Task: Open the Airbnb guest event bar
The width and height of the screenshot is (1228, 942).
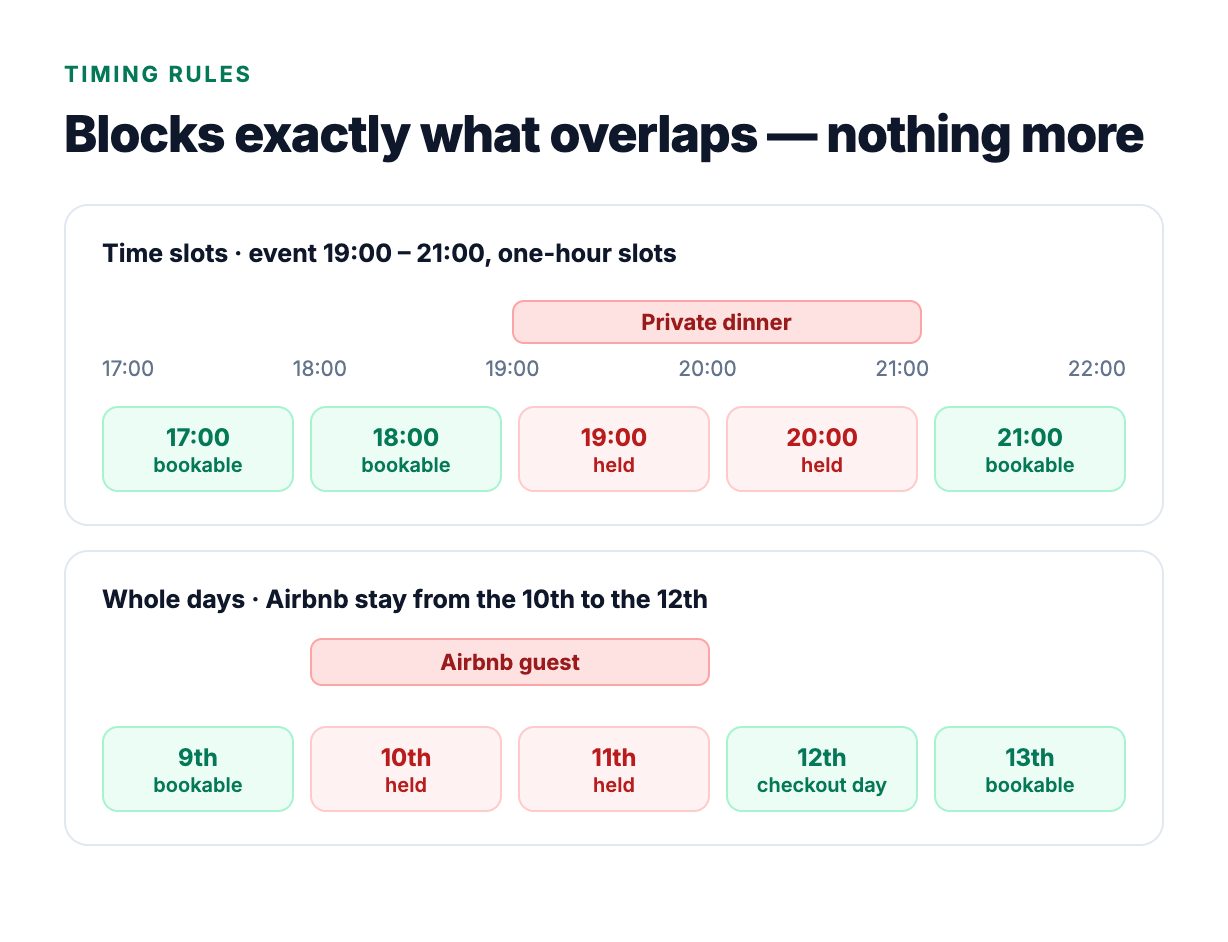Action: (x=510, y=662)
